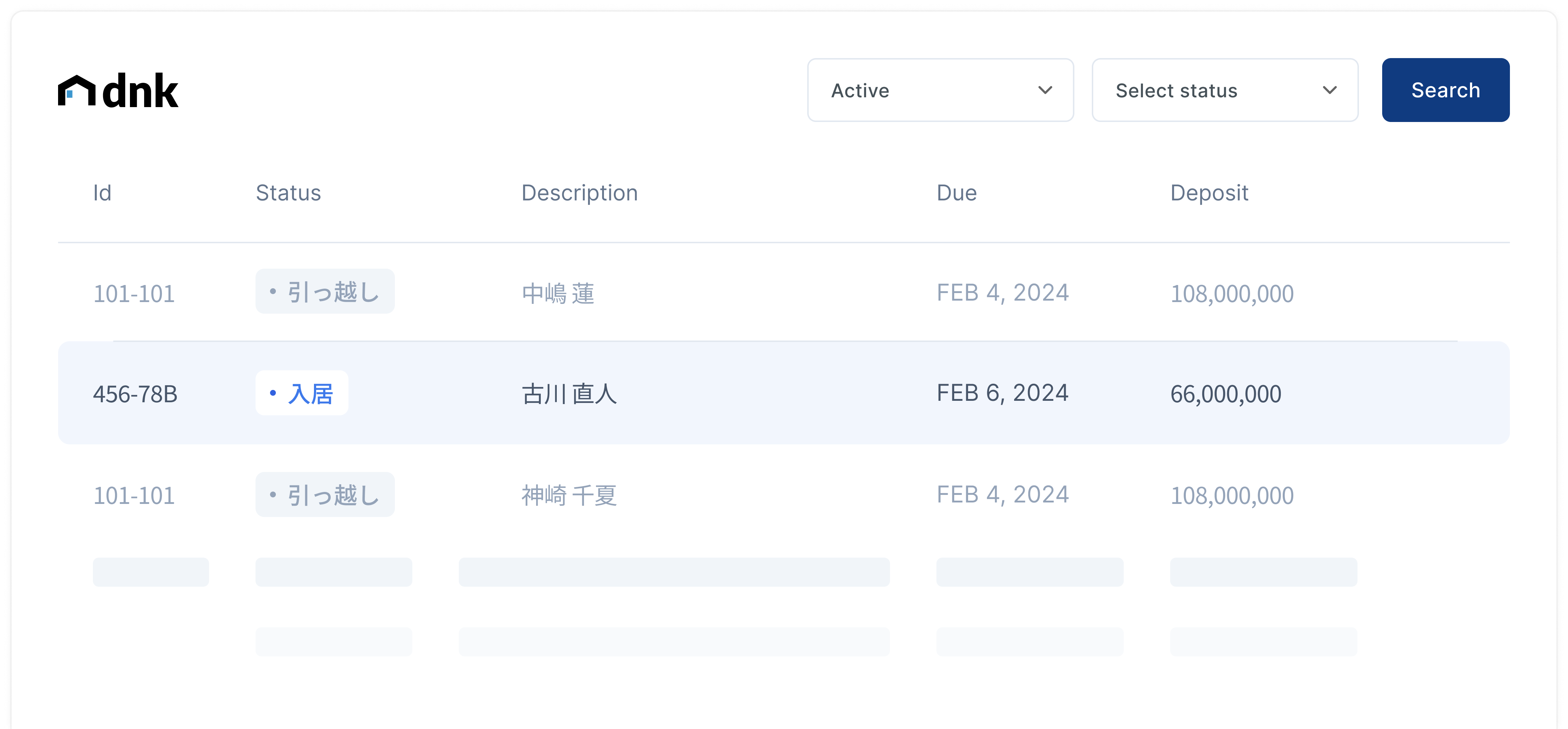
Task: Click the chevron in Select status
Action: [x=1330, y=90]
